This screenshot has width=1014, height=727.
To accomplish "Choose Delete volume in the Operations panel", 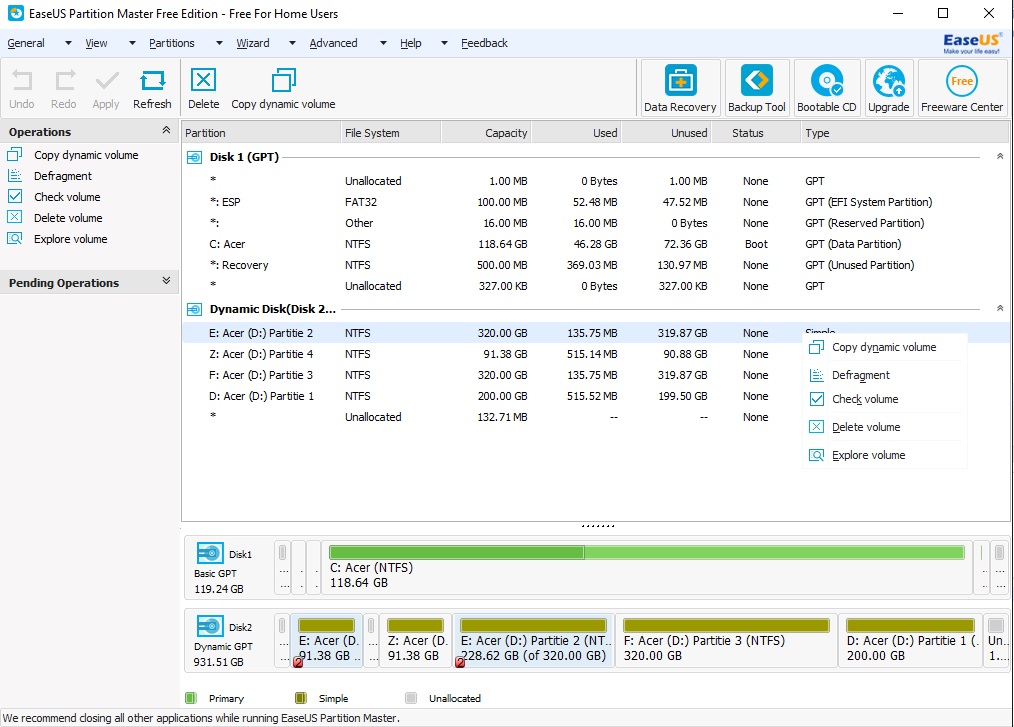I will (x=68, y=218).
